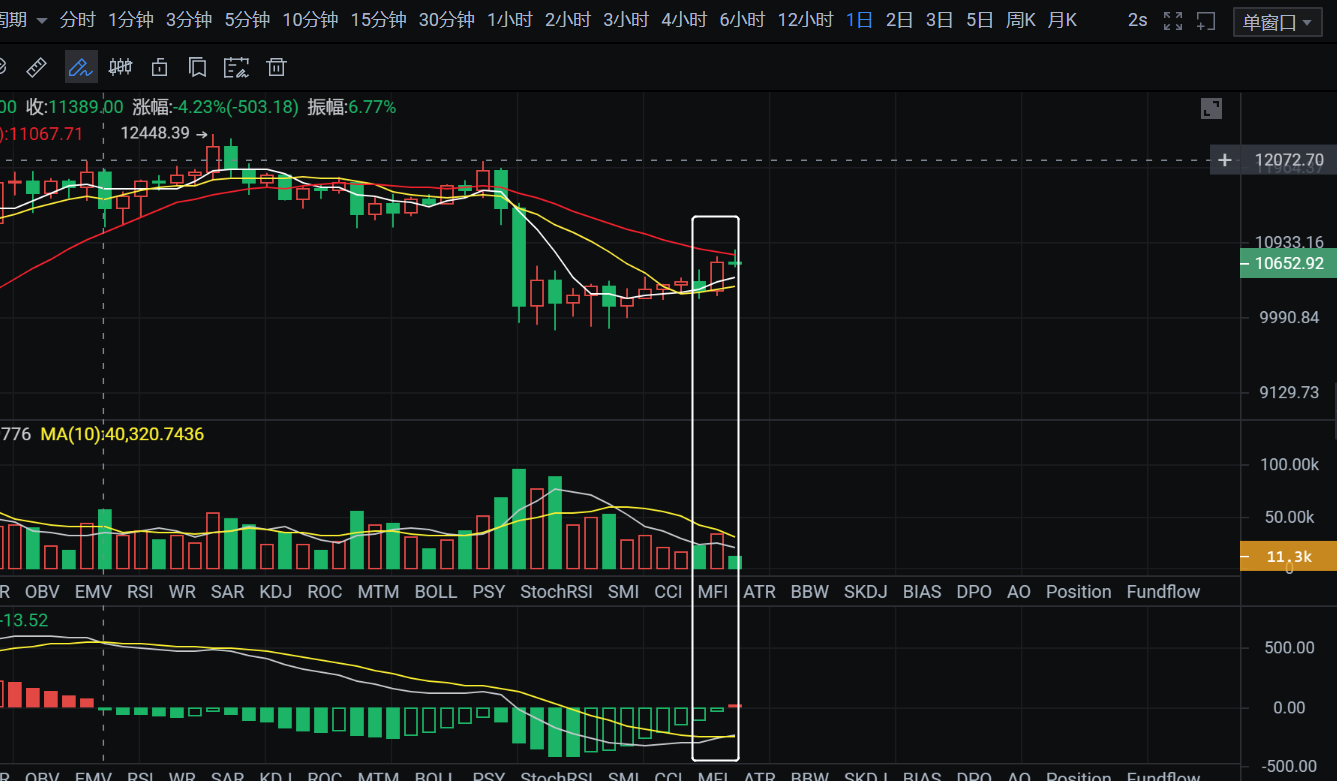
Task: Select the 周K weekly timeframe
Action: click(x=1020, y=20)
